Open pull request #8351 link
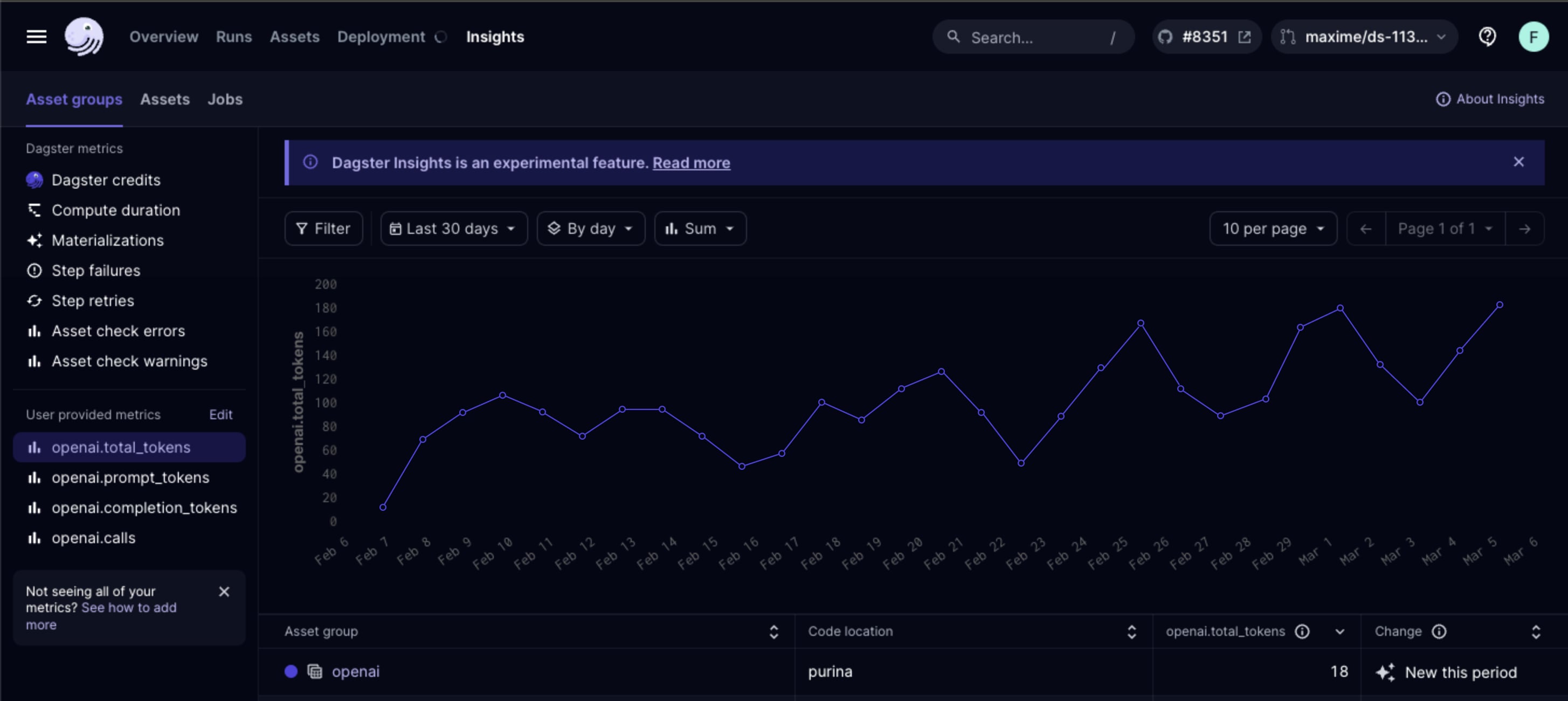The image size is (1568, 701). (1206, 37)
